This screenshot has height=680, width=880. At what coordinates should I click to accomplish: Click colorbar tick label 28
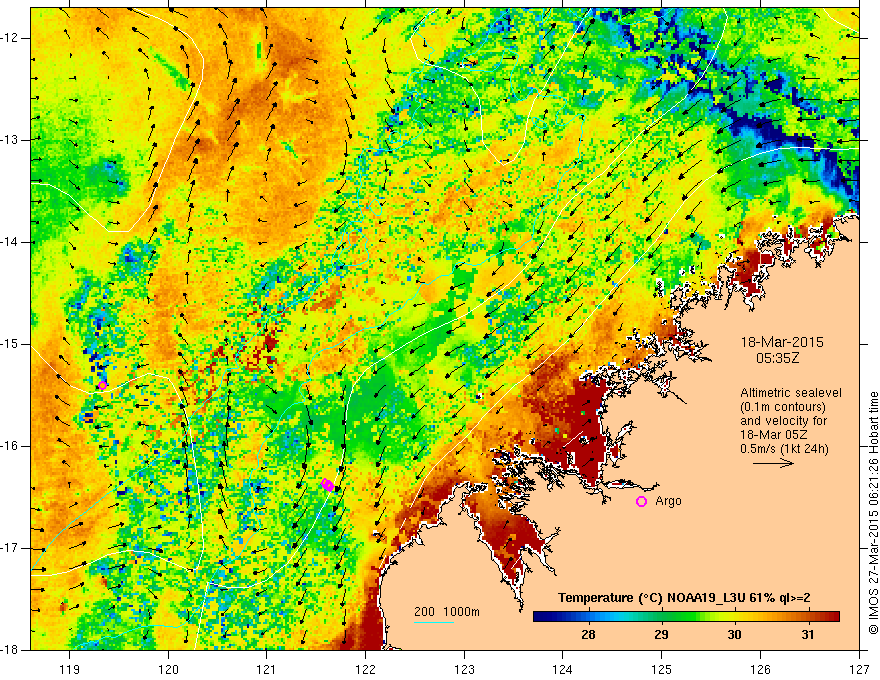click(x=588, y=635)
